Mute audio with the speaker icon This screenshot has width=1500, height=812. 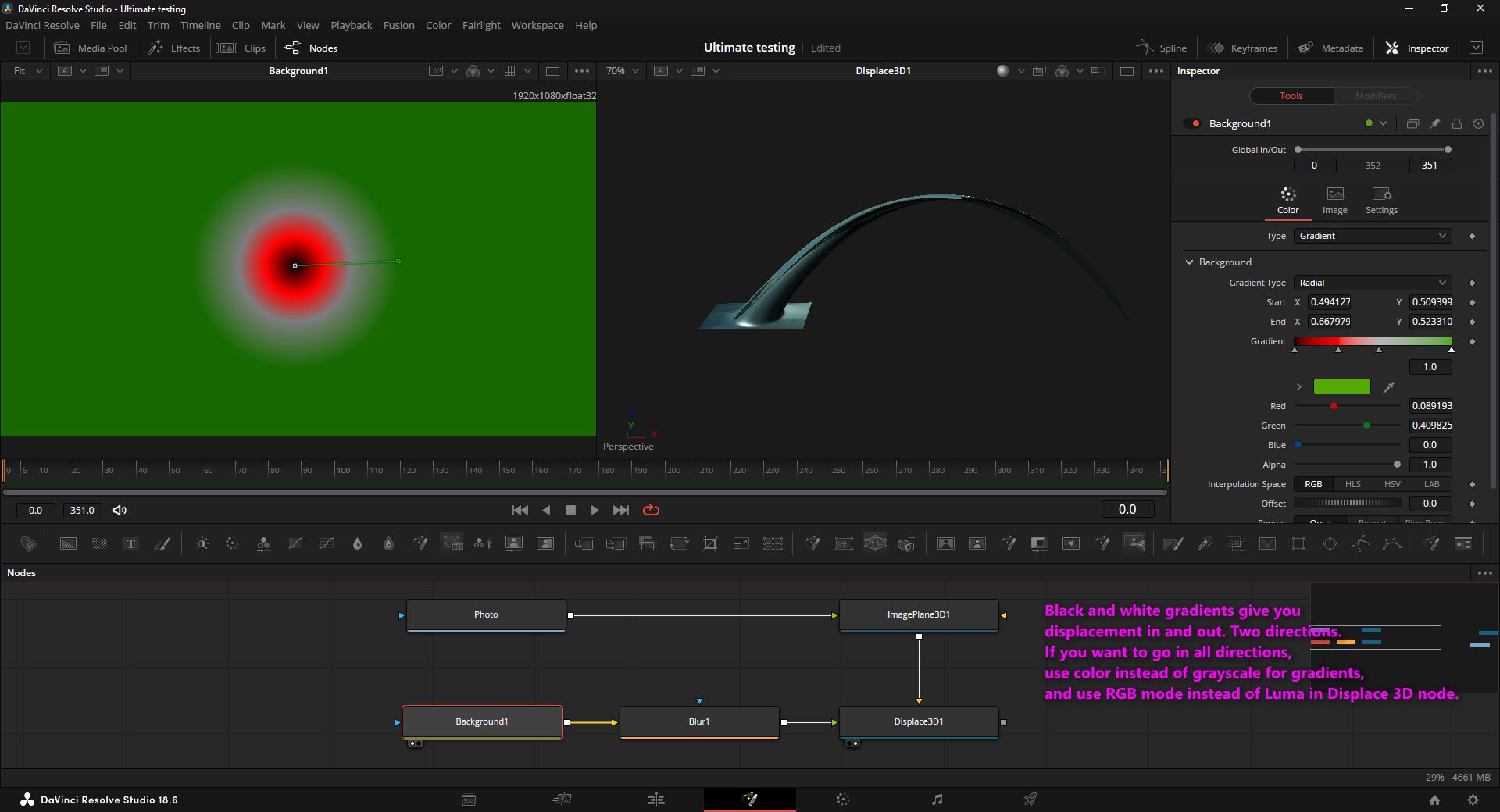(120, 510)
